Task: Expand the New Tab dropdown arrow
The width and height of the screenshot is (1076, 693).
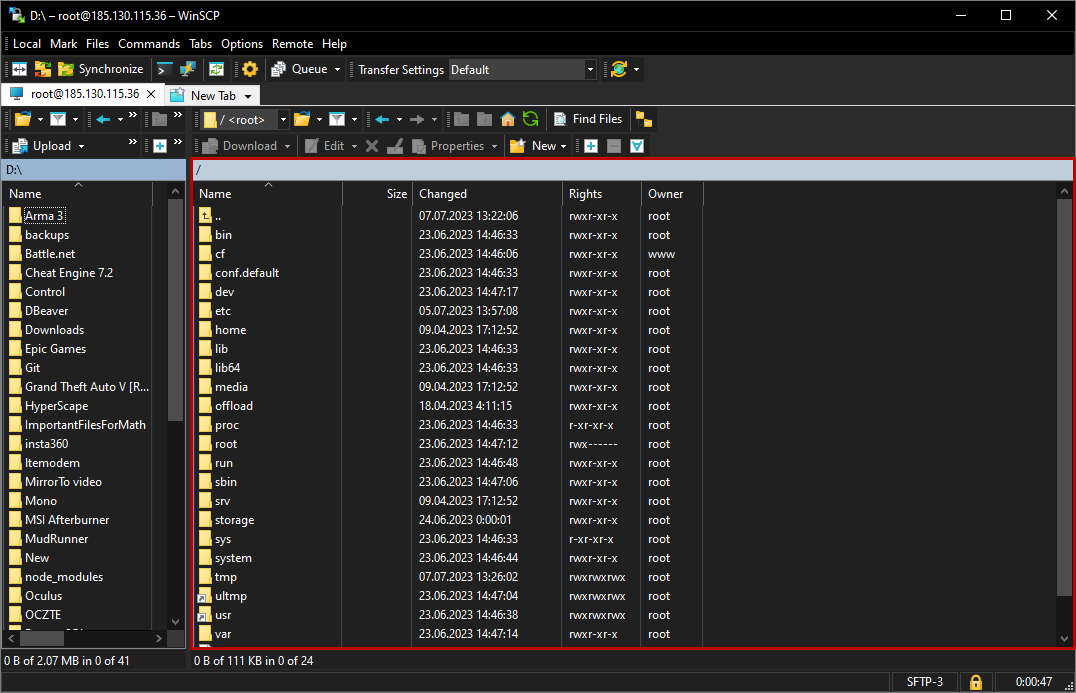Action: pos(248,96)
